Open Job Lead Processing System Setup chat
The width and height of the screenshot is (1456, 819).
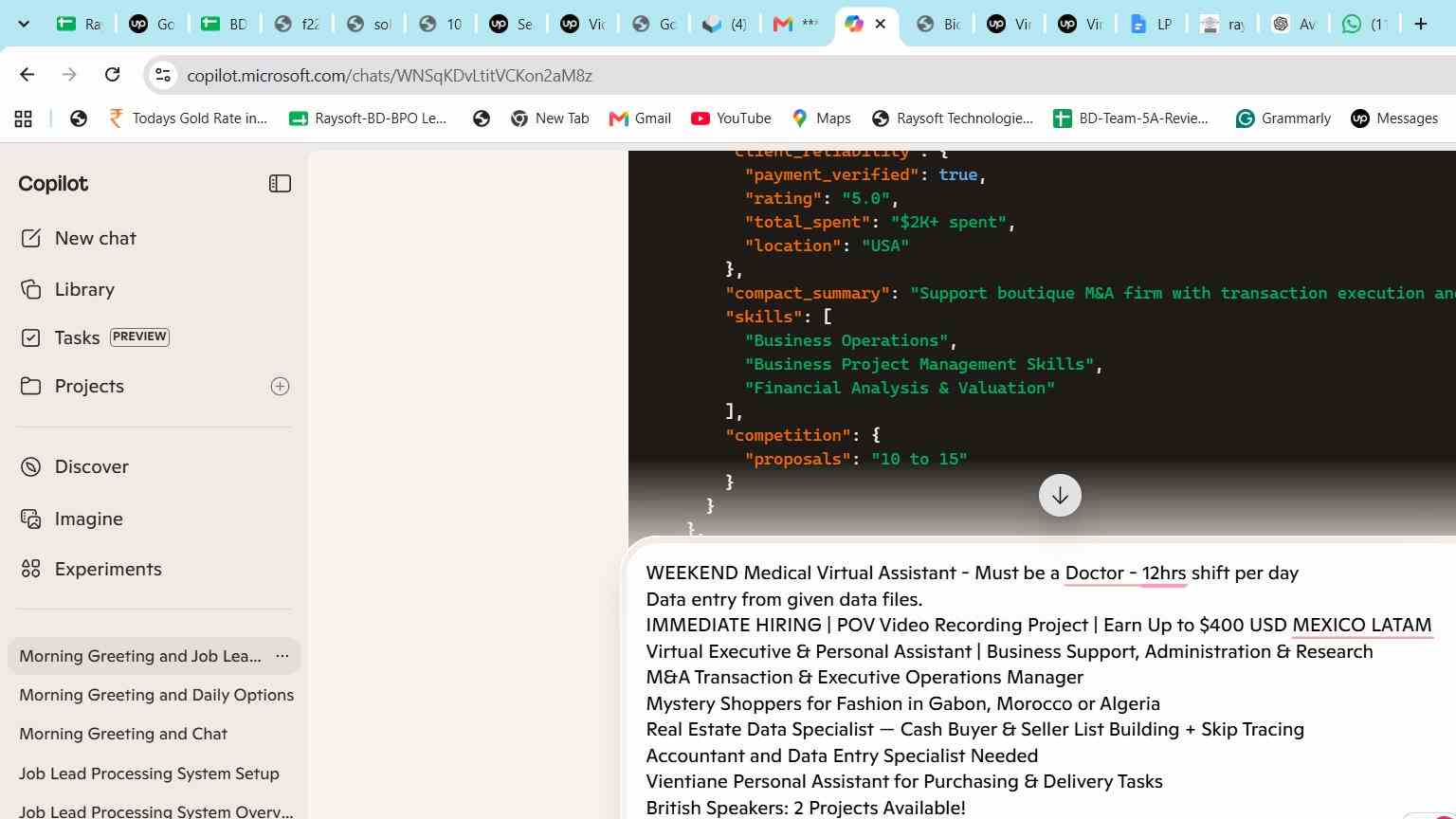pyautogui.click(x=149, y=773)
